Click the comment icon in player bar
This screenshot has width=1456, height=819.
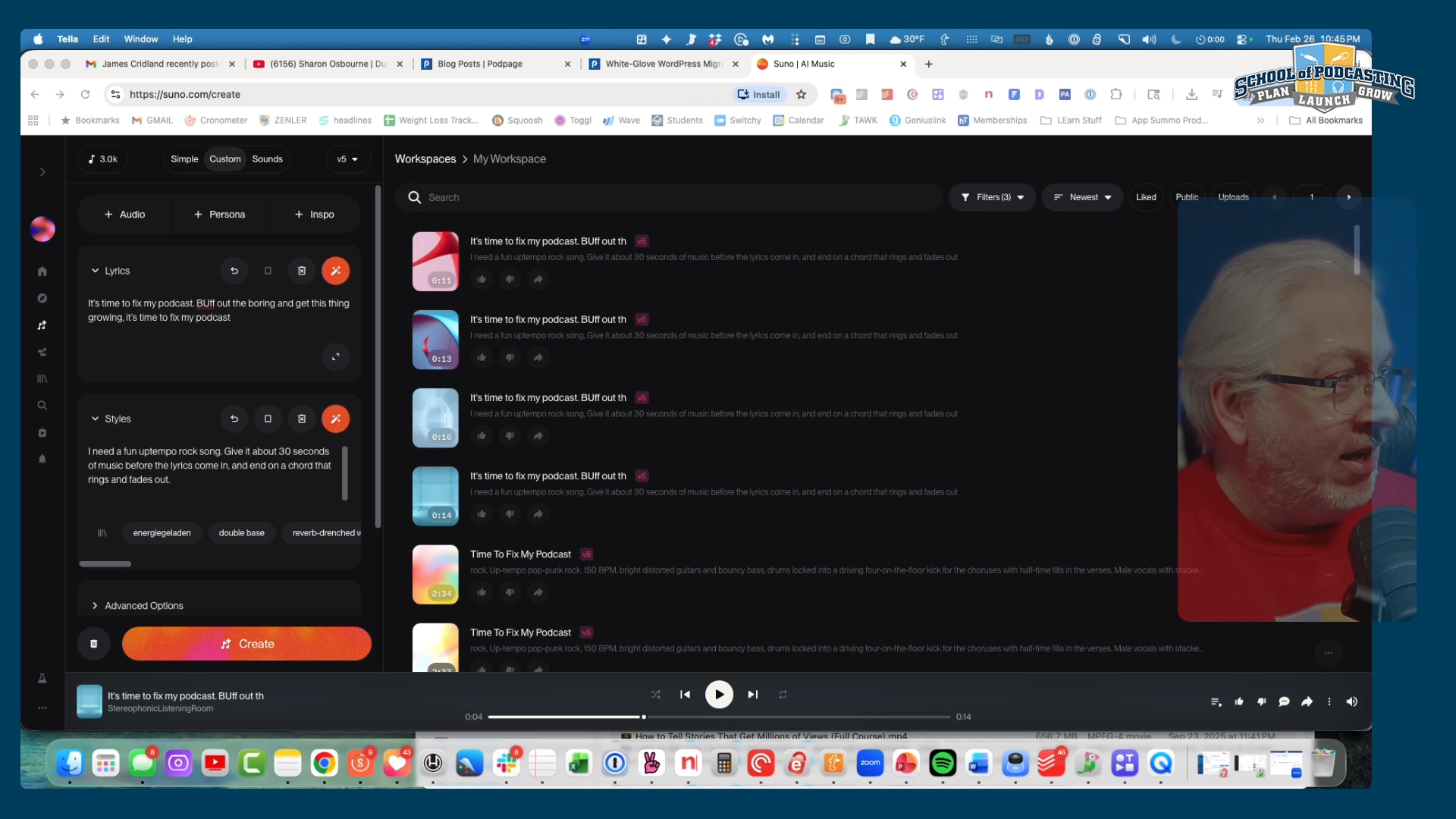pos(1284,702)
